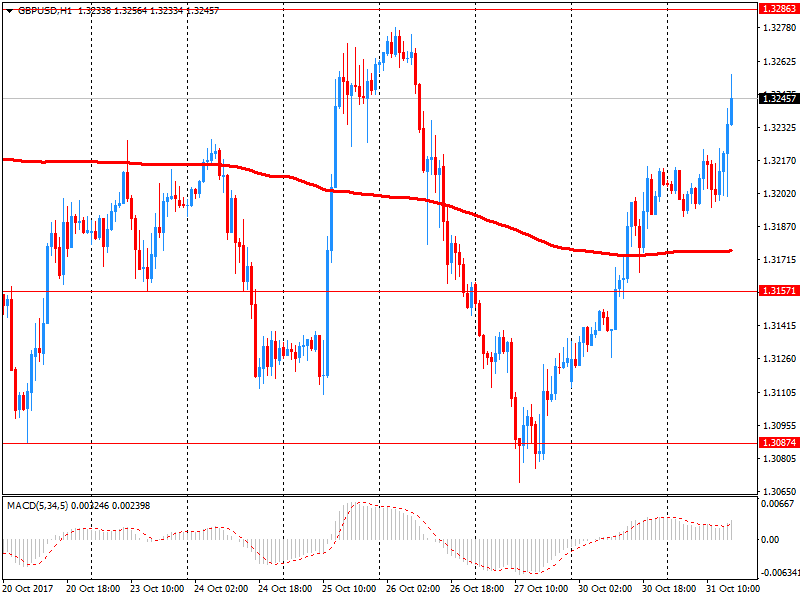Click the 1.31260 price axis label

(779, 359)
